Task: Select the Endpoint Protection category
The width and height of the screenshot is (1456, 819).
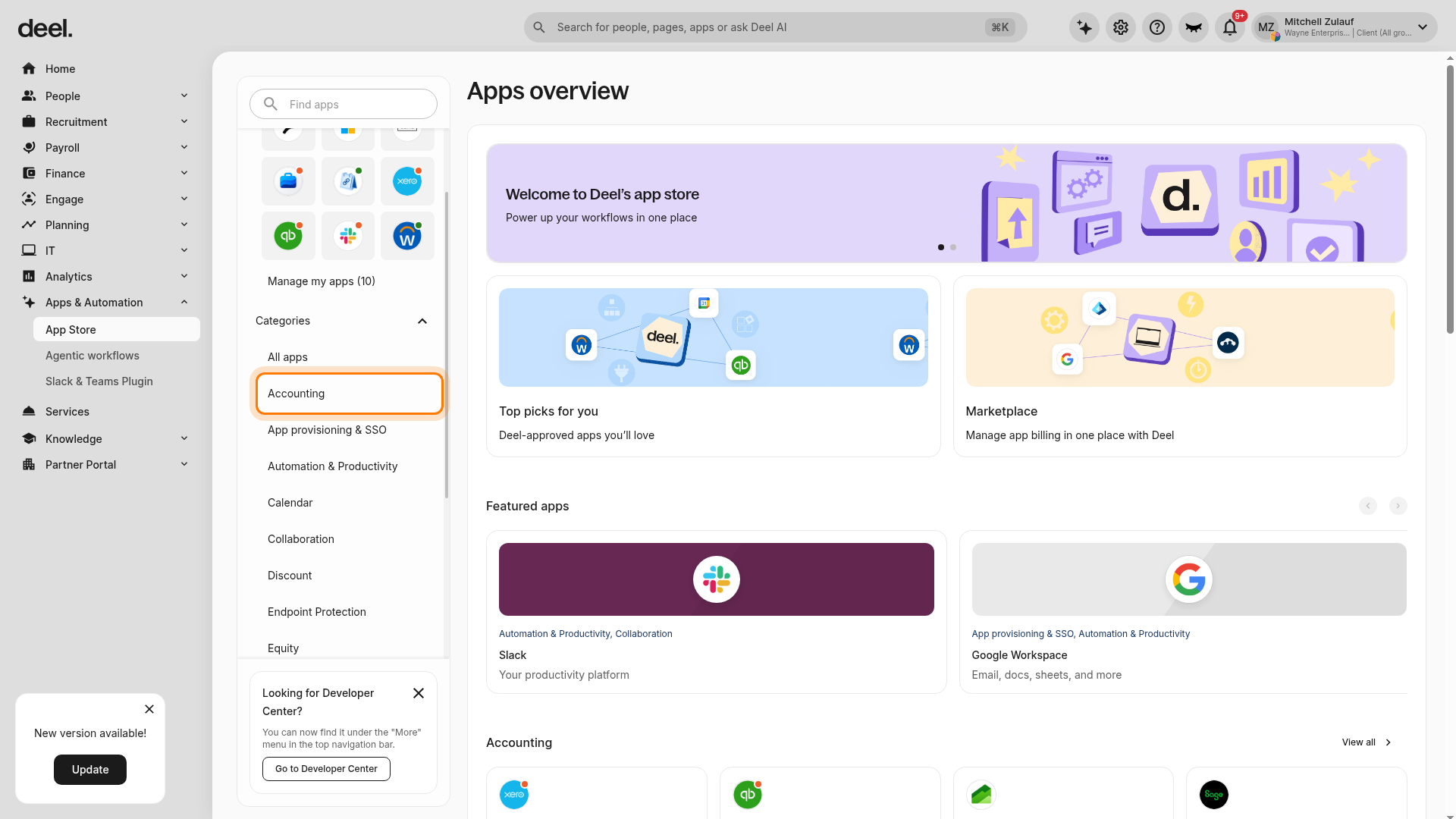Action: pyautogui.click(x=350, y=612)
